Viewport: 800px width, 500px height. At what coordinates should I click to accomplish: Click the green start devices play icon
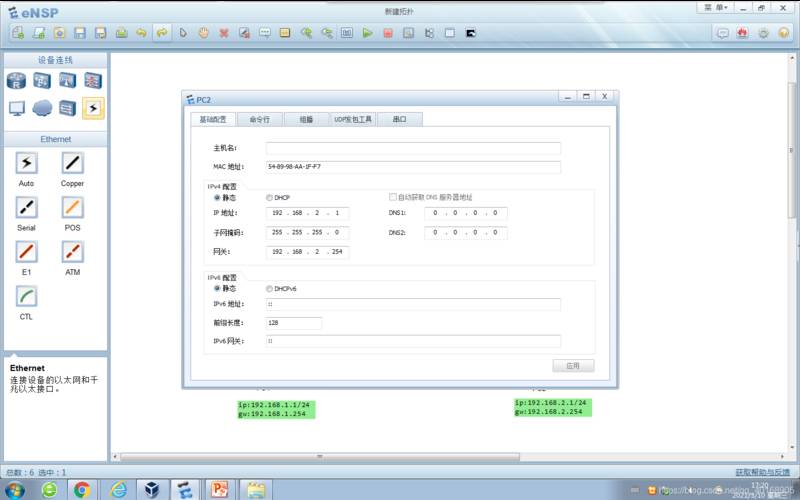[367, 33]
